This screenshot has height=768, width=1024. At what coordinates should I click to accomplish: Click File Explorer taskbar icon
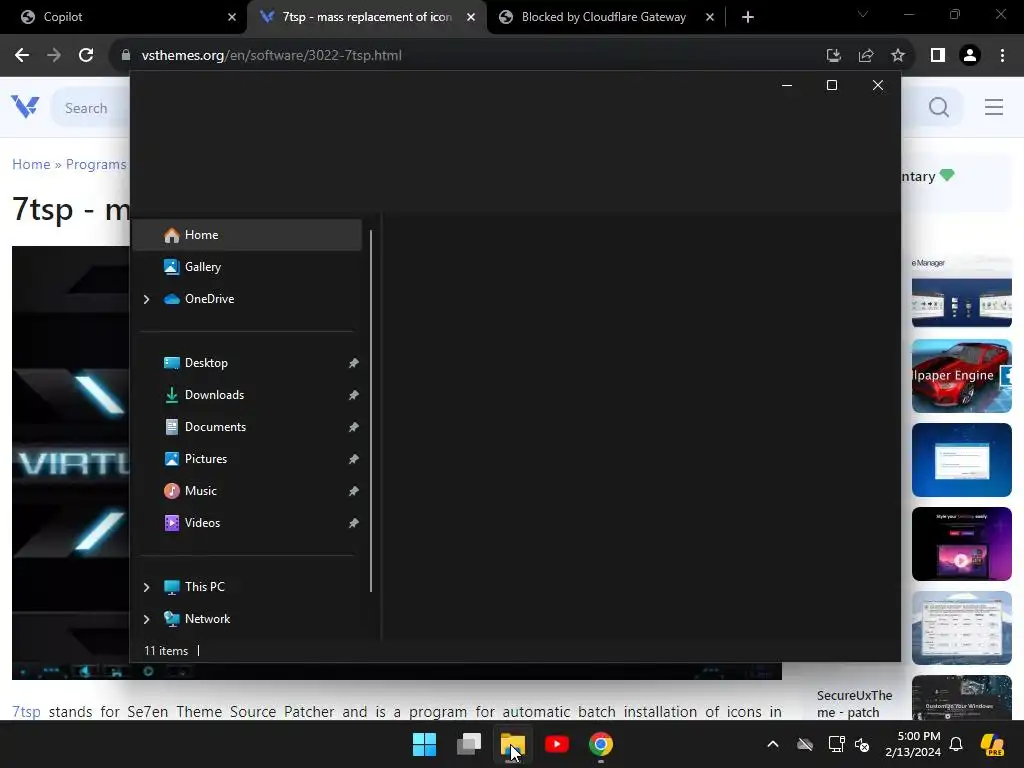click(x=513, y=744)
